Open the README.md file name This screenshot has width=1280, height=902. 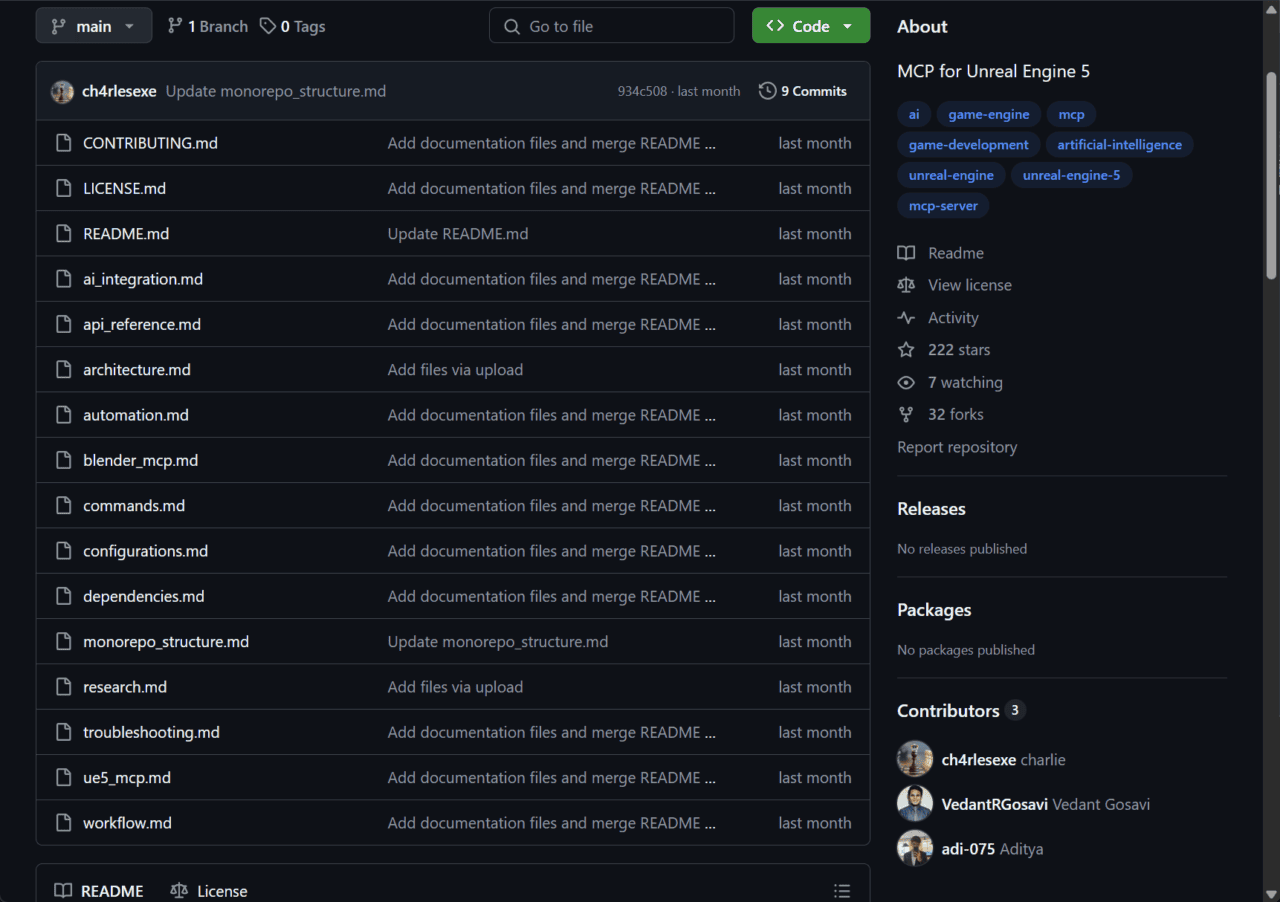(126, 234)
